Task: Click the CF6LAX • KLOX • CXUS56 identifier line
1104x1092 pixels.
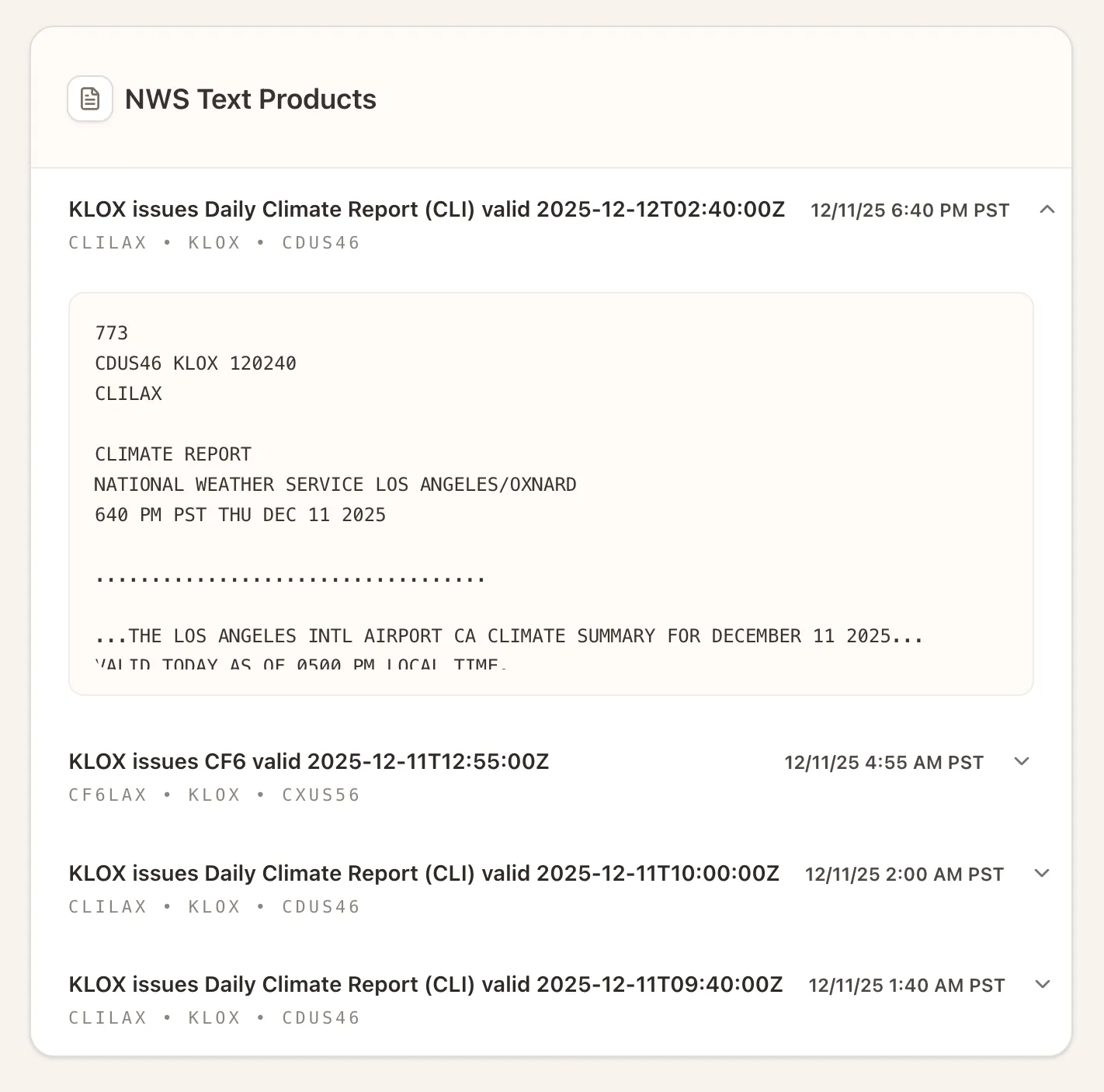Action: [x=214, y=795]
